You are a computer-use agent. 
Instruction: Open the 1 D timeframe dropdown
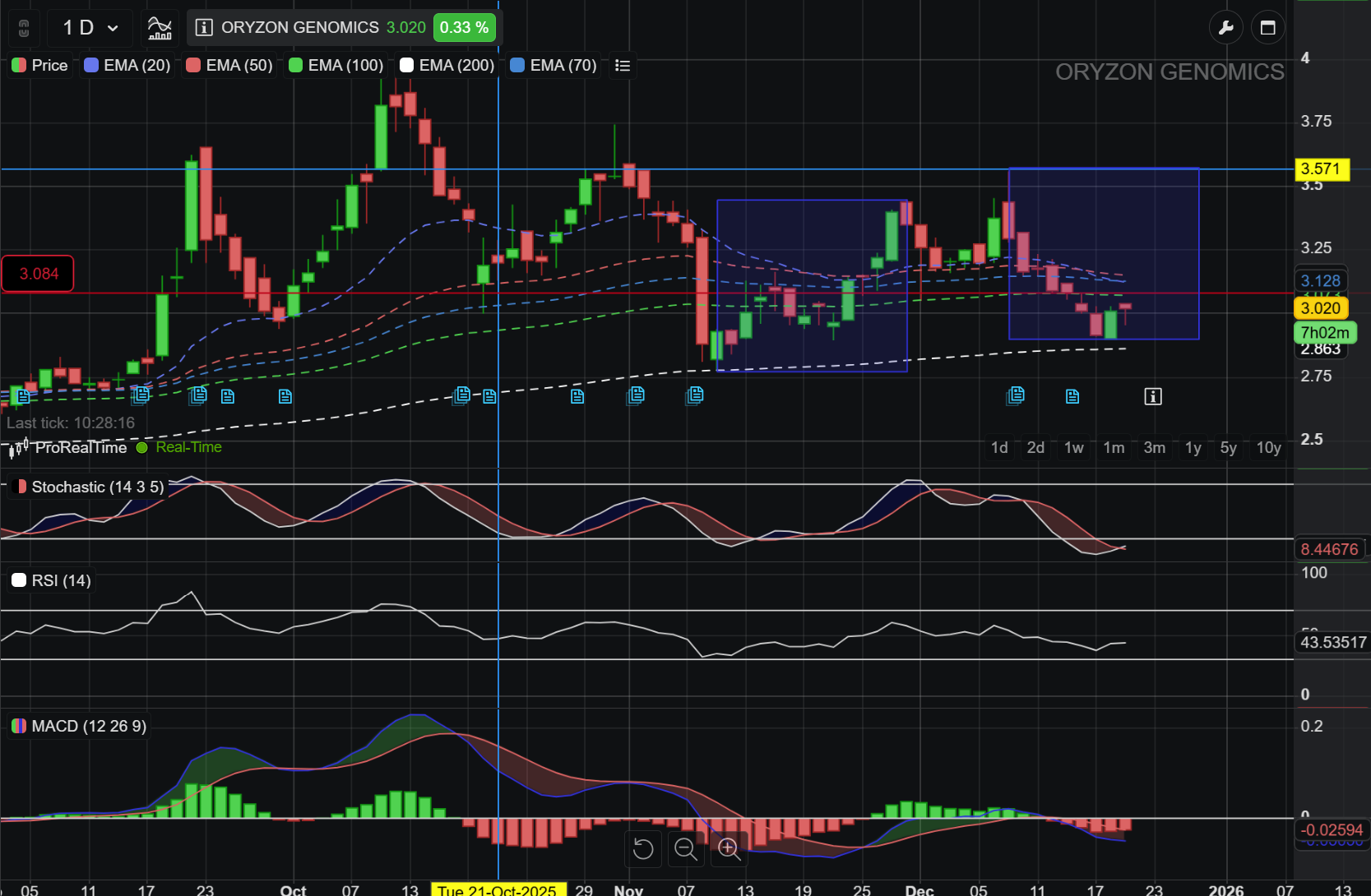[90, 28]
